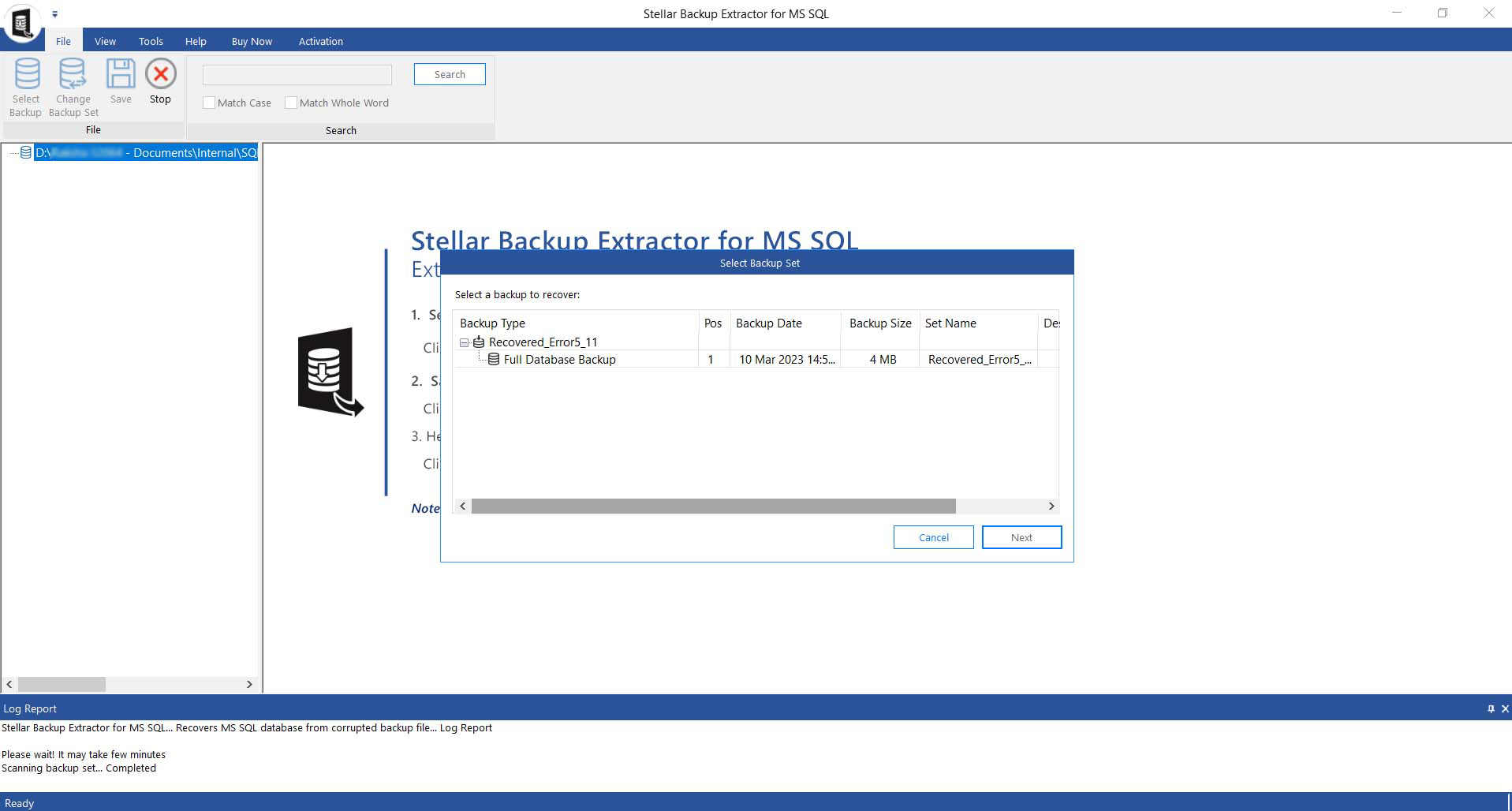
Task: Click the left tree scrollbar right arrow
Action: (x=249, y=684)
